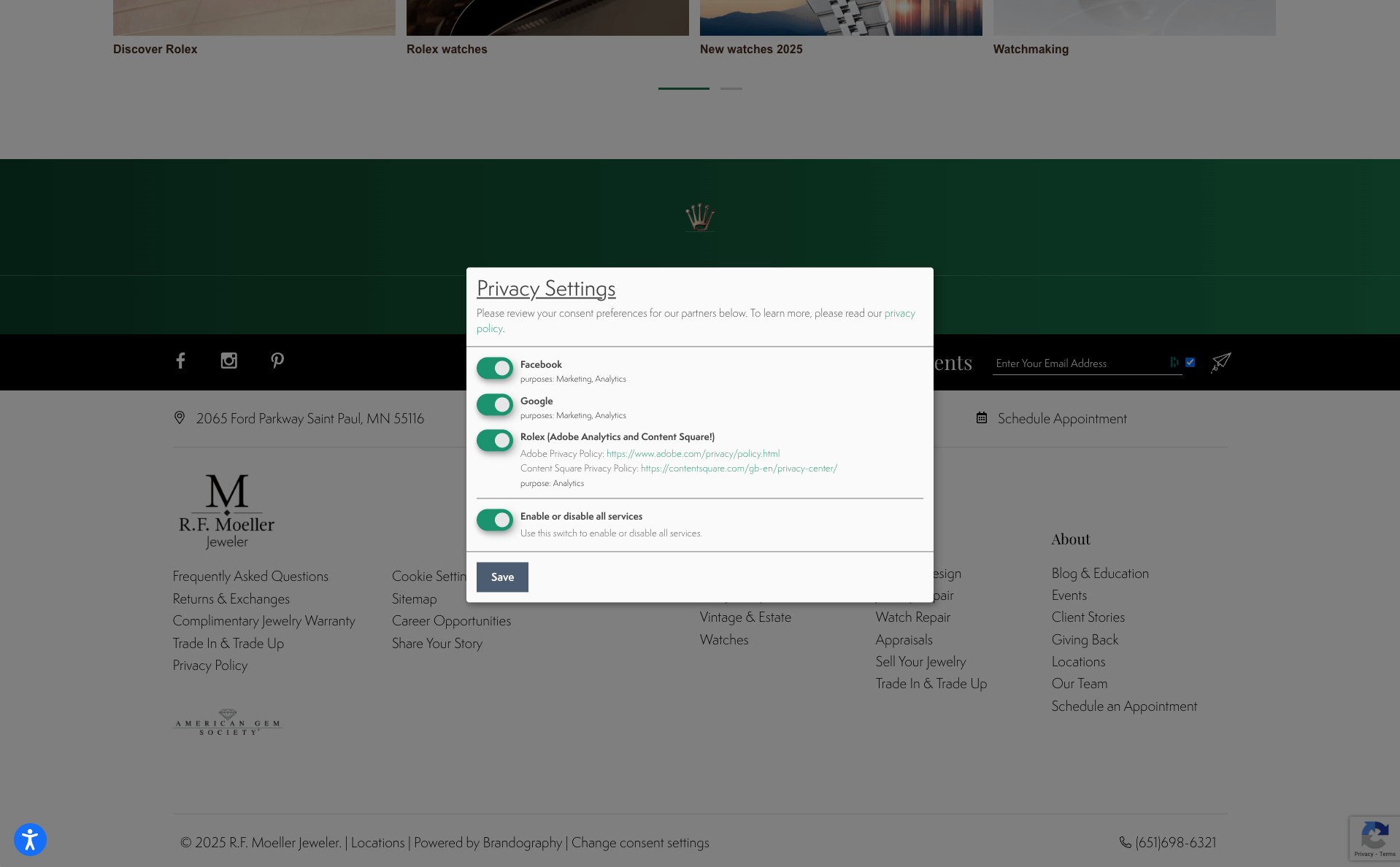Open the accessibility widget icon
1400x867 pixels.
tap(30, 839)
